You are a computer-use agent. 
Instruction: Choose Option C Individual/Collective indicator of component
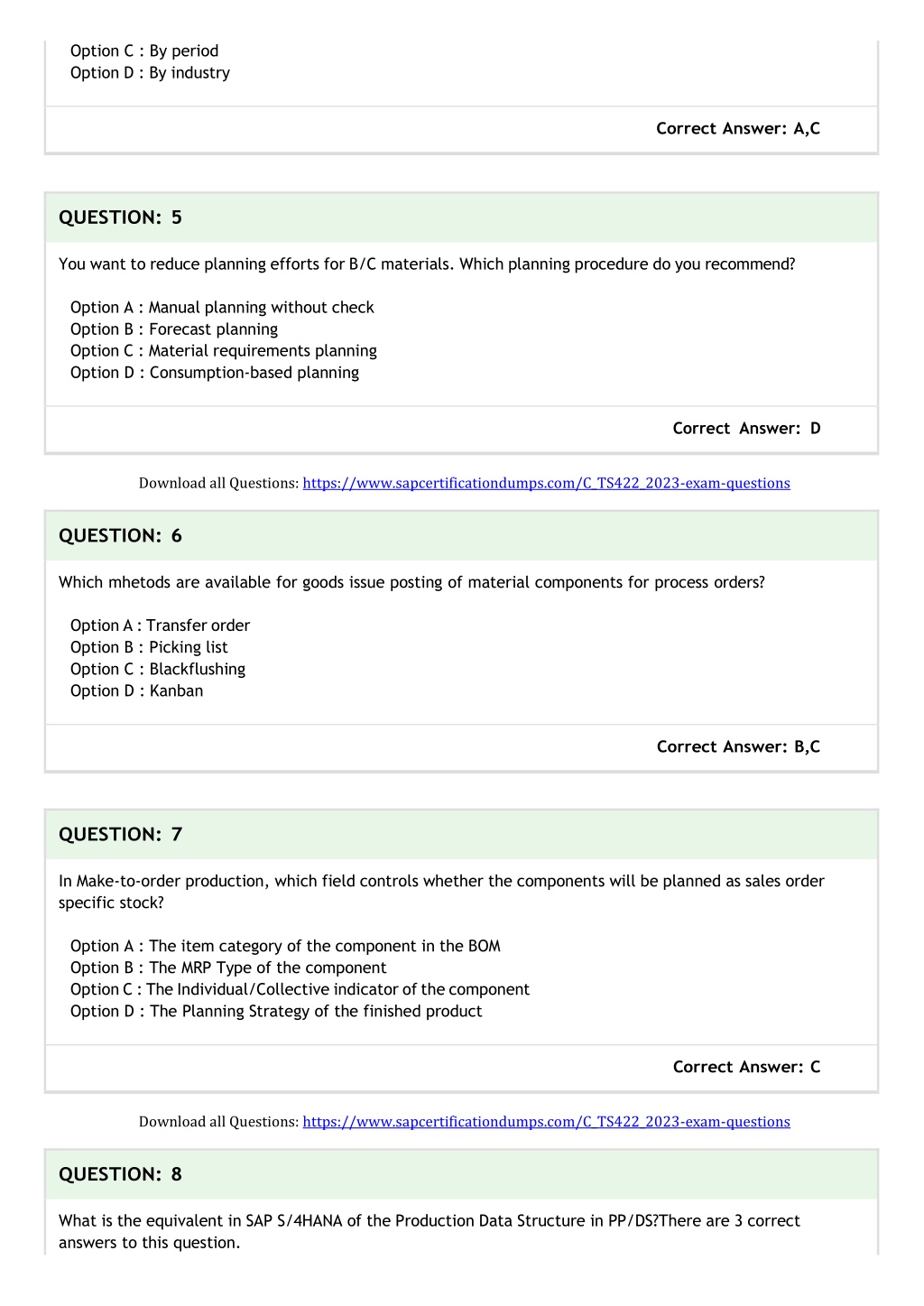pyautogui.click(x=300, y=989)
